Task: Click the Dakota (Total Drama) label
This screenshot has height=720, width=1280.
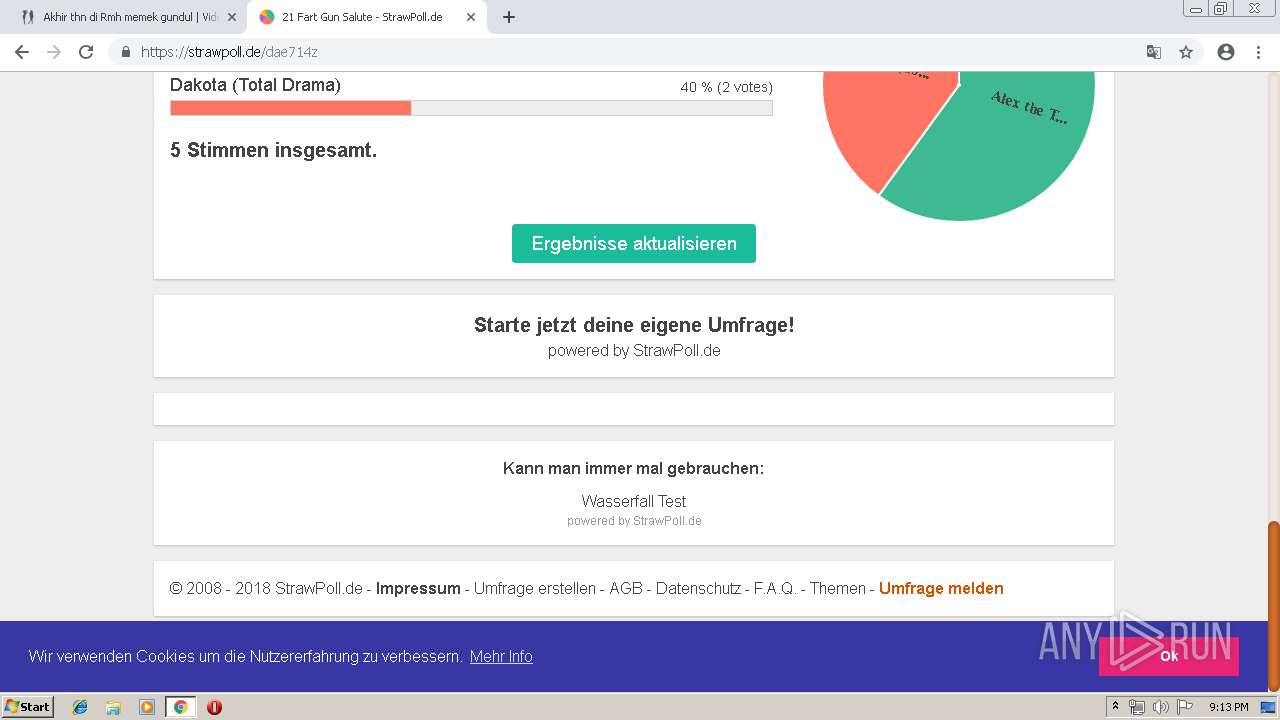Action: click(x=255, y=85)
